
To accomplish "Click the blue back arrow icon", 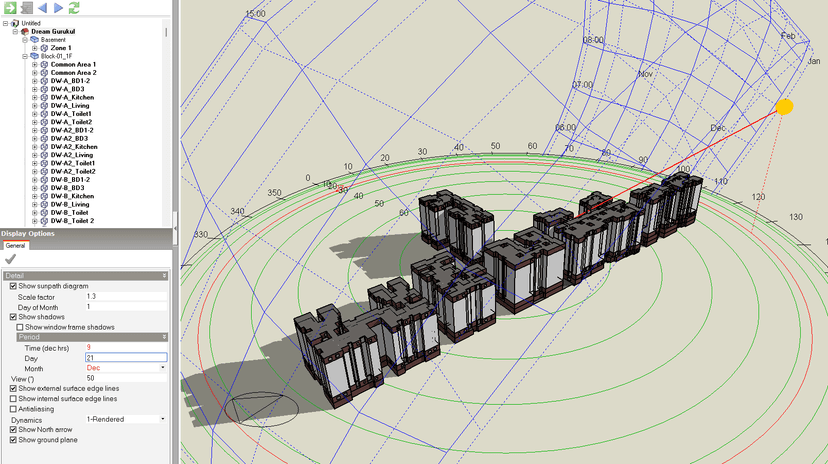I will (40, 8).
